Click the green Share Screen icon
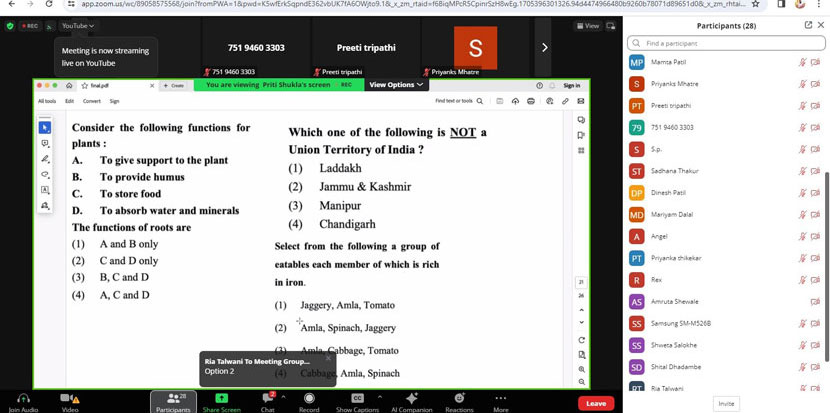The width and height of the screenshot is (830, 413). [x=221, y=398]
